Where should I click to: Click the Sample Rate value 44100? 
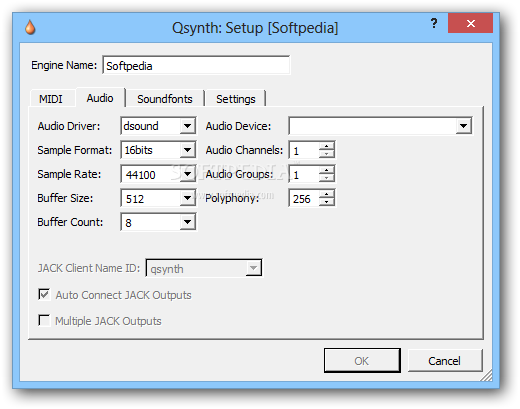(141, 175)
